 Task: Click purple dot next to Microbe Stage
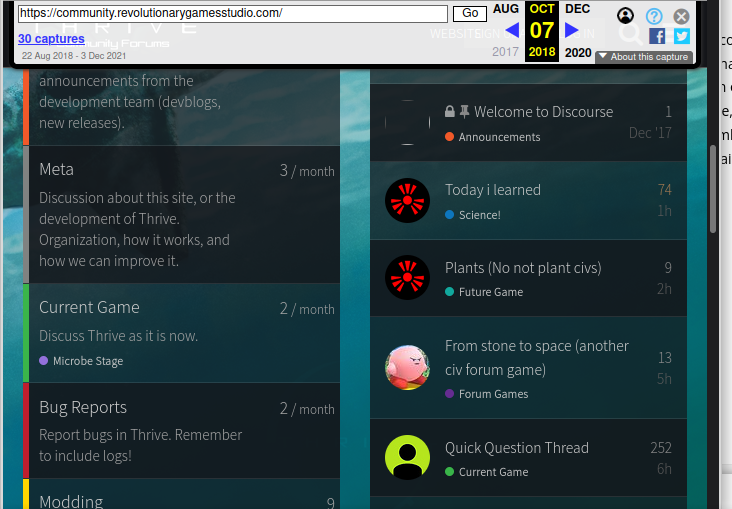[x=43, y=361]
